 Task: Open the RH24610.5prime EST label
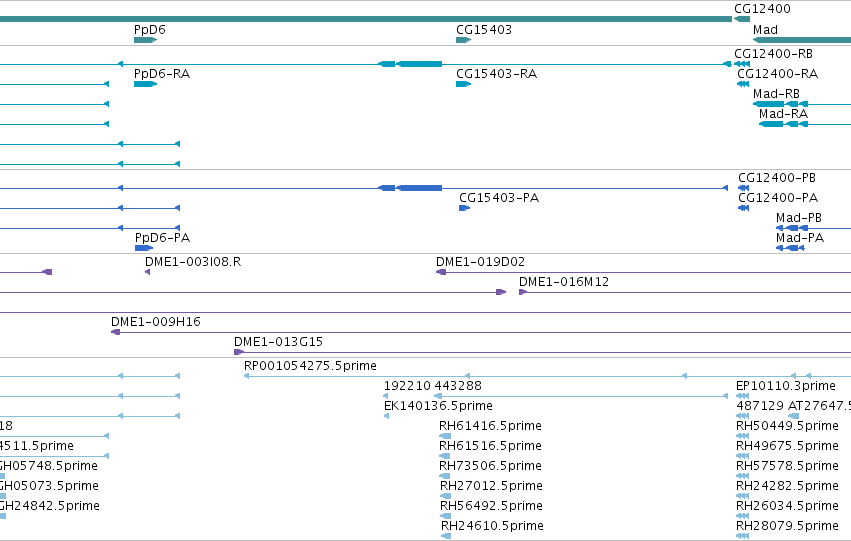492,527
